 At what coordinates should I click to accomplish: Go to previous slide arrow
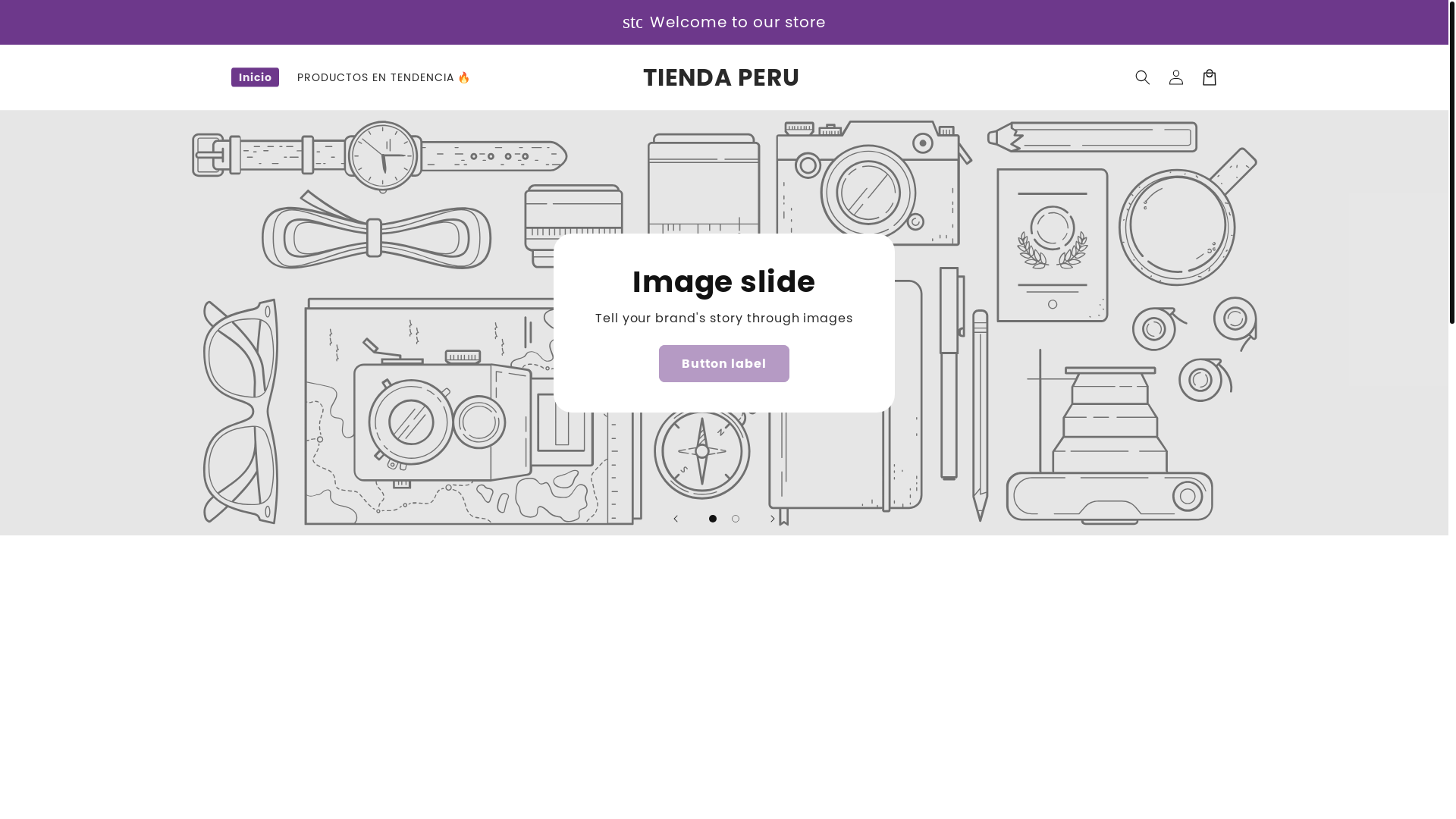[x=676, y=519]
